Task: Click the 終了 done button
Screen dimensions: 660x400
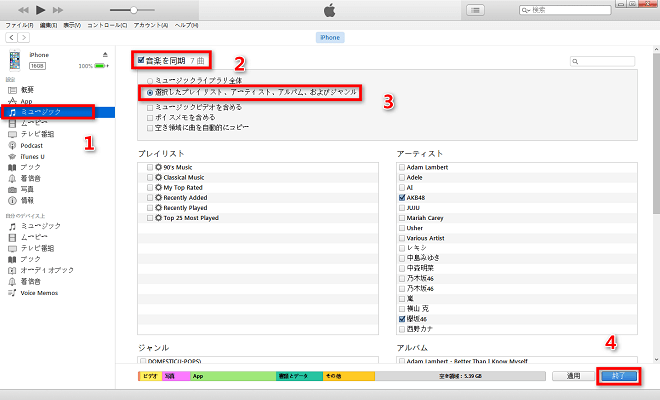Action: pos(619,376)
